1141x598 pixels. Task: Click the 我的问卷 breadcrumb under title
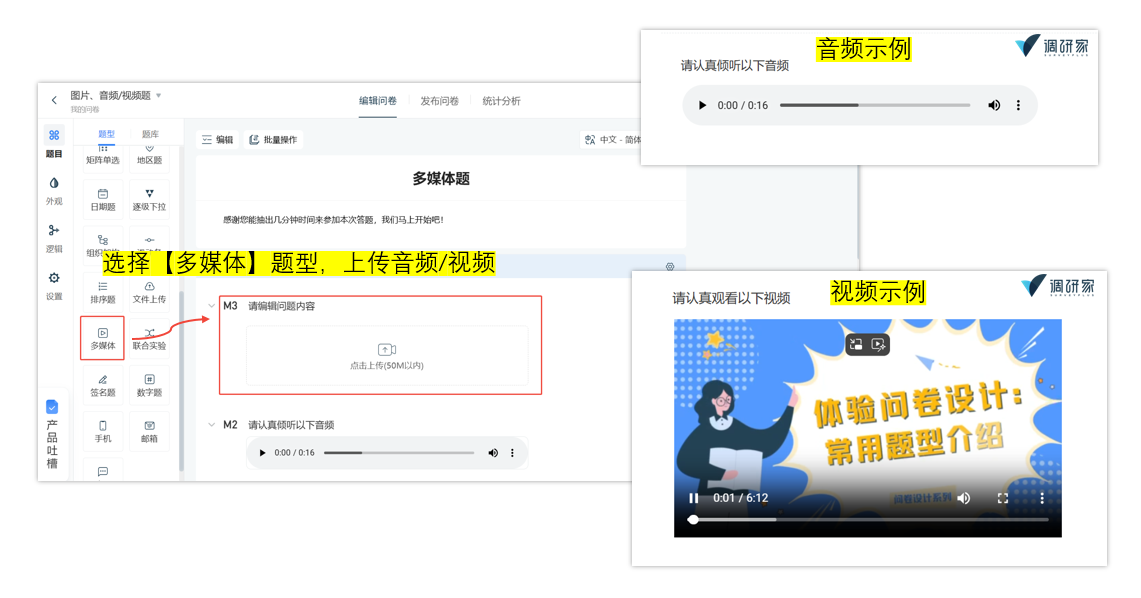[84, 110]
